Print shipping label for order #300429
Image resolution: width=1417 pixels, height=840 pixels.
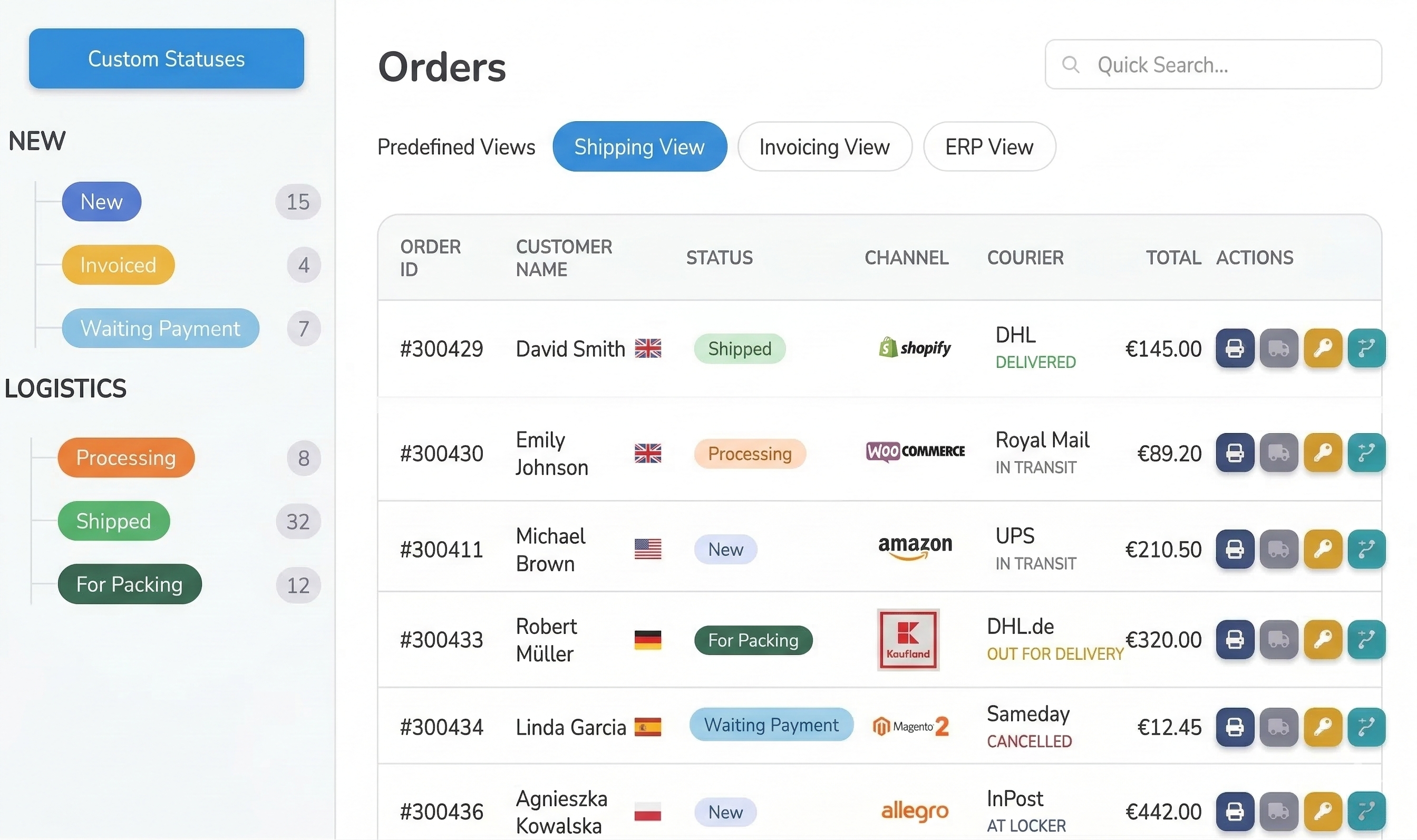coord(1235,349)
